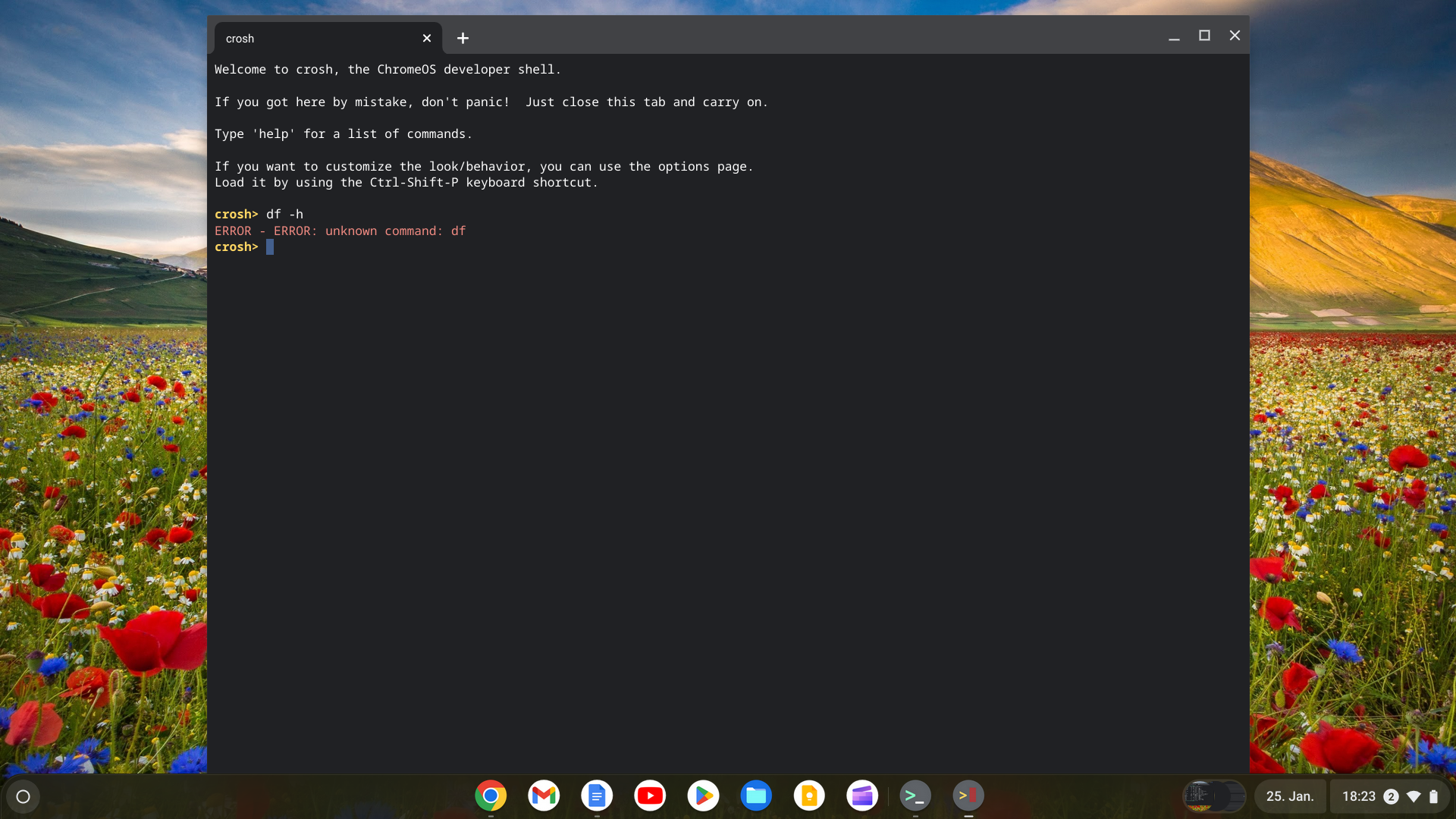This screenshot has height=819, width=1456.
Task: Select the crosh tab label
Action: pyautogui.click(x=240, y=39)
